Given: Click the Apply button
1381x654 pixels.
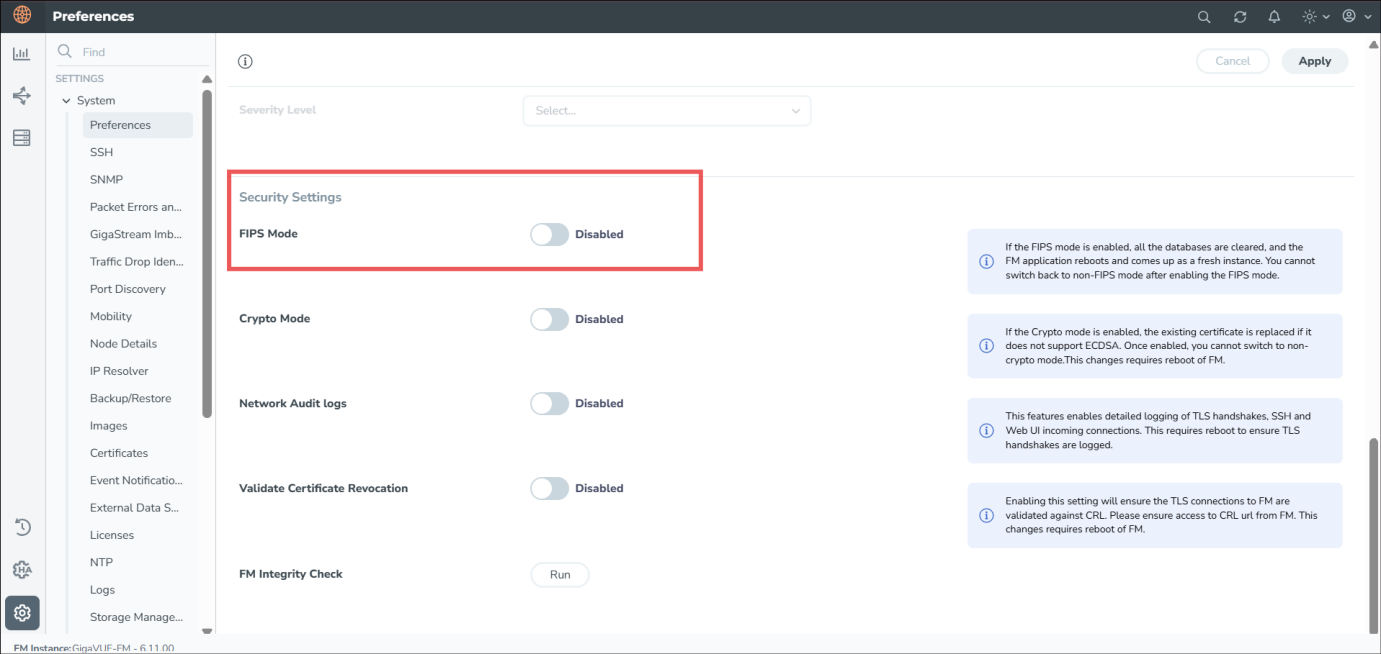Looking at the screenshot, I should point(1314,61).
